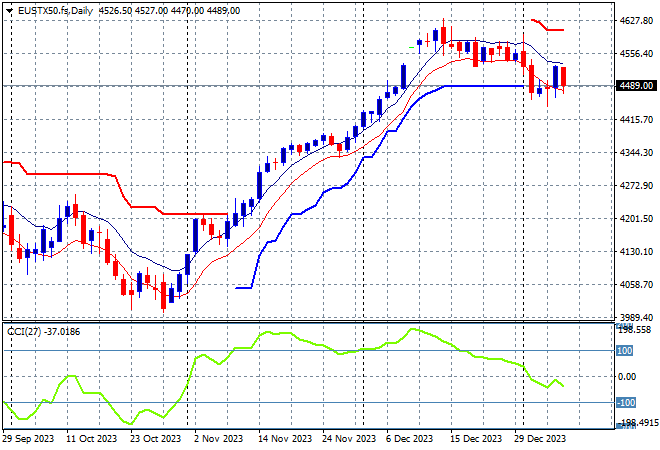660x450 pixels.
Task: Click the 4058.70 price axis label
Action: tap(634, 285)
